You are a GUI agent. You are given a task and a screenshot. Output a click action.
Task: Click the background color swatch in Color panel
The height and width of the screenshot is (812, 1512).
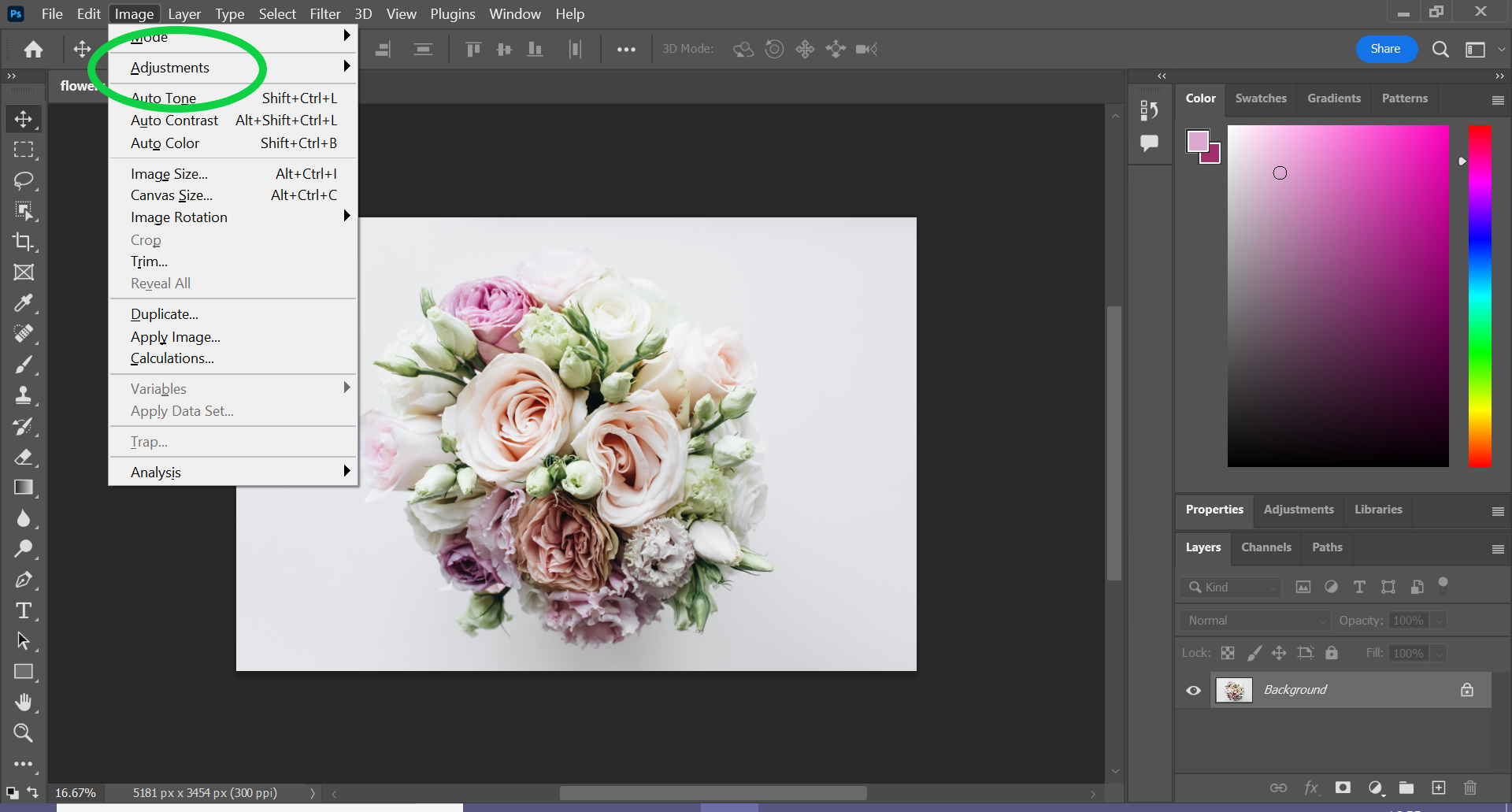(x=1214, y=156)
